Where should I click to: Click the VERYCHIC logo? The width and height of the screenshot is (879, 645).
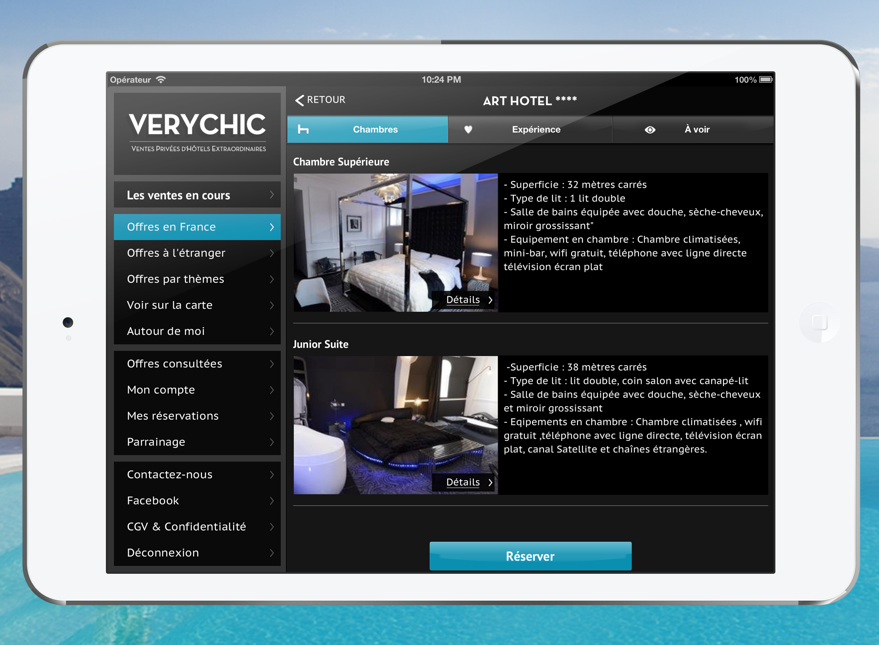[x=197, y=133]
